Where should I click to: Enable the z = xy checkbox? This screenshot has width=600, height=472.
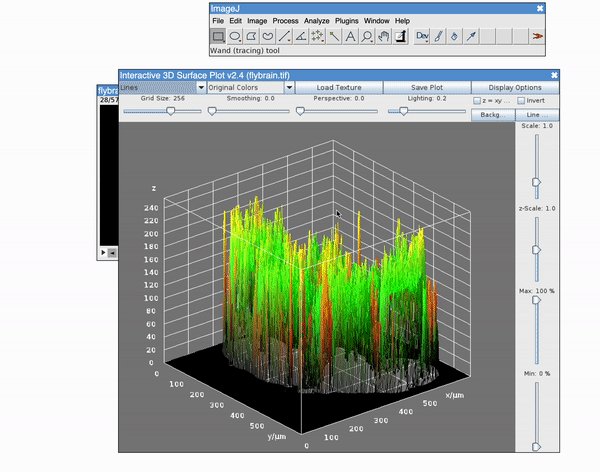[477, 101]
